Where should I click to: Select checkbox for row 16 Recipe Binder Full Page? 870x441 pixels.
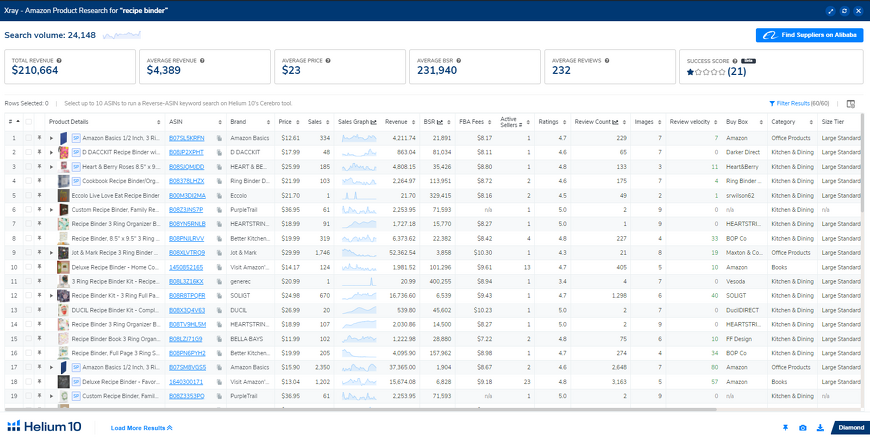click(28, 354)
